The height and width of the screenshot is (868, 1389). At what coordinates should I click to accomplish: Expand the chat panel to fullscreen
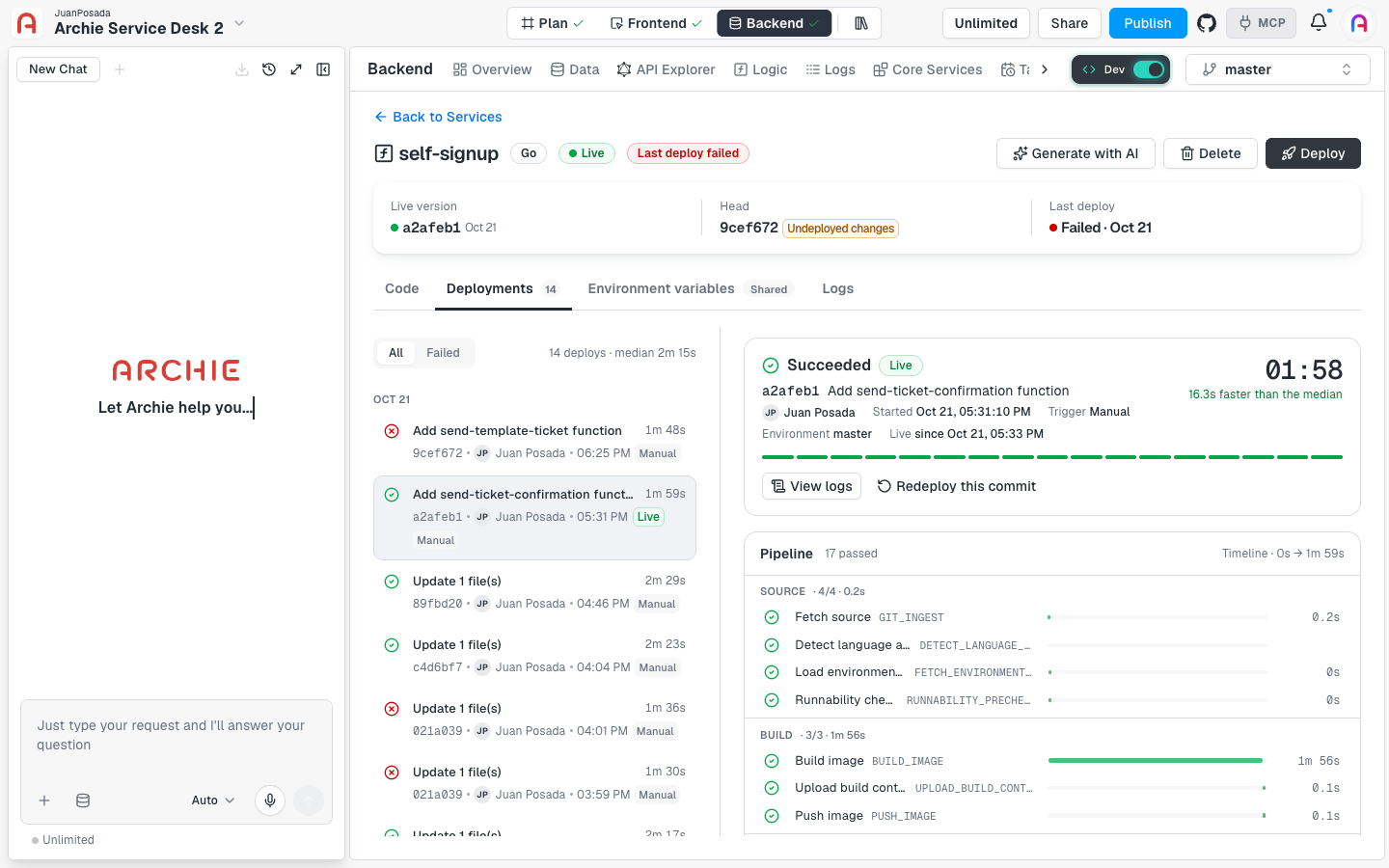(296, 69)
